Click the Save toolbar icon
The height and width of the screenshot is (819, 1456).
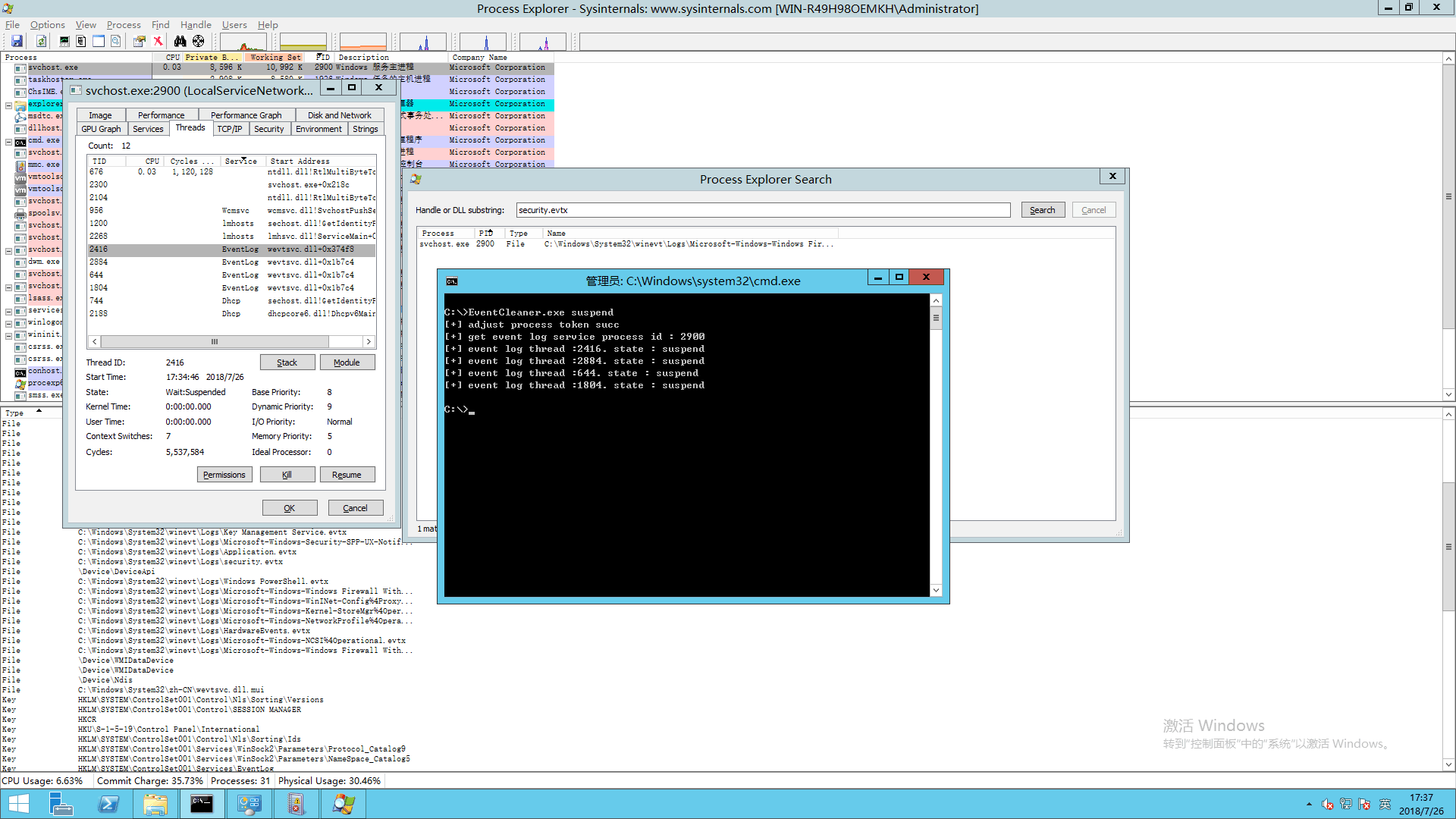17,41
